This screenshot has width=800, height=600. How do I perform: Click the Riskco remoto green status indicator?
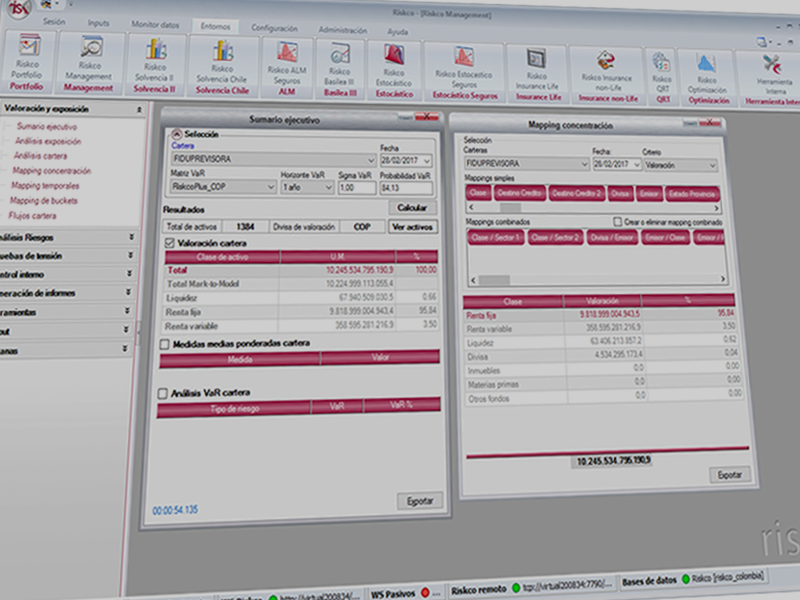[515, 588]
